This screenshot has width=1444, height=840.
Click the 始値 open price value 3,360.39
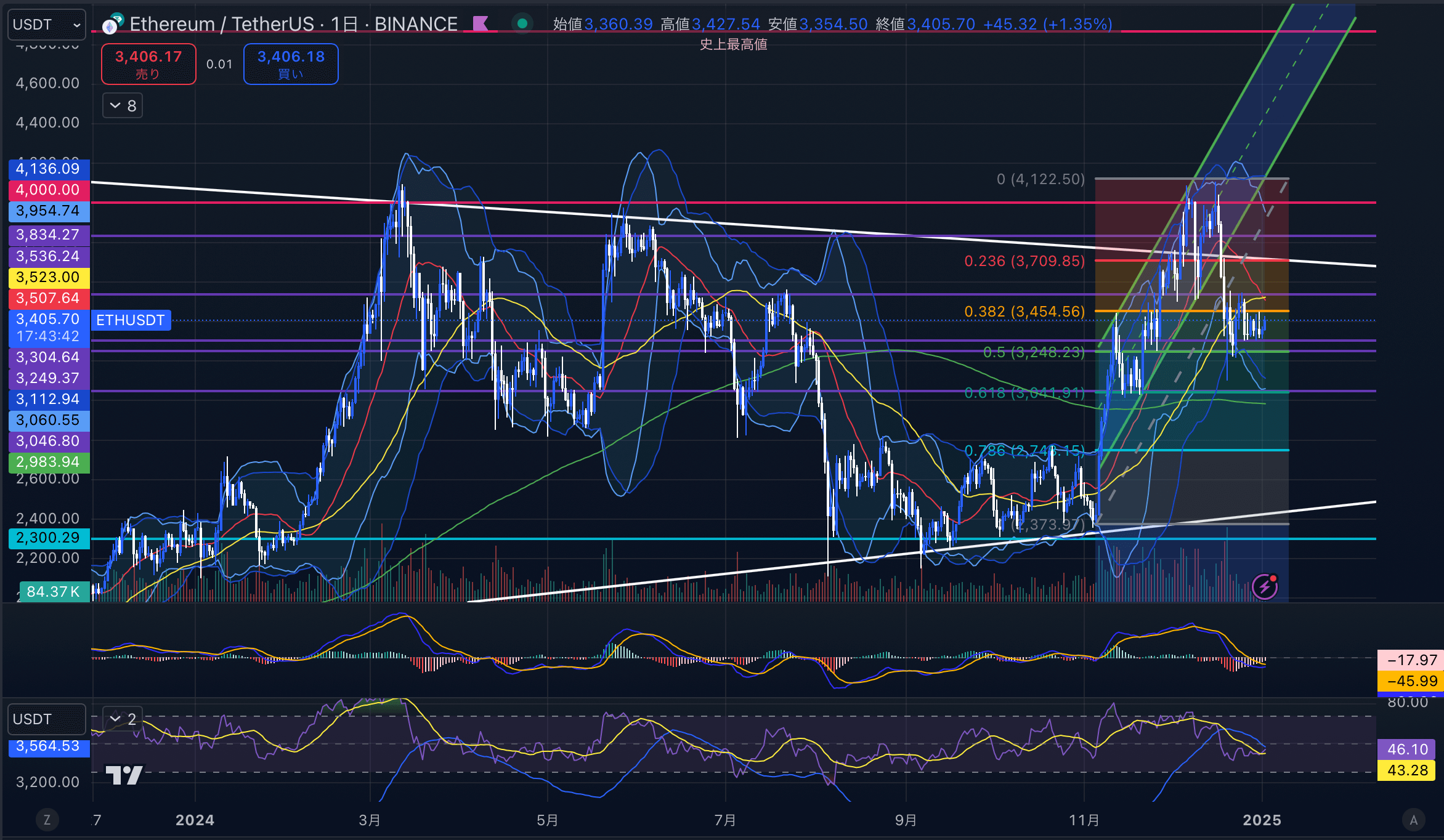[619, 24]
